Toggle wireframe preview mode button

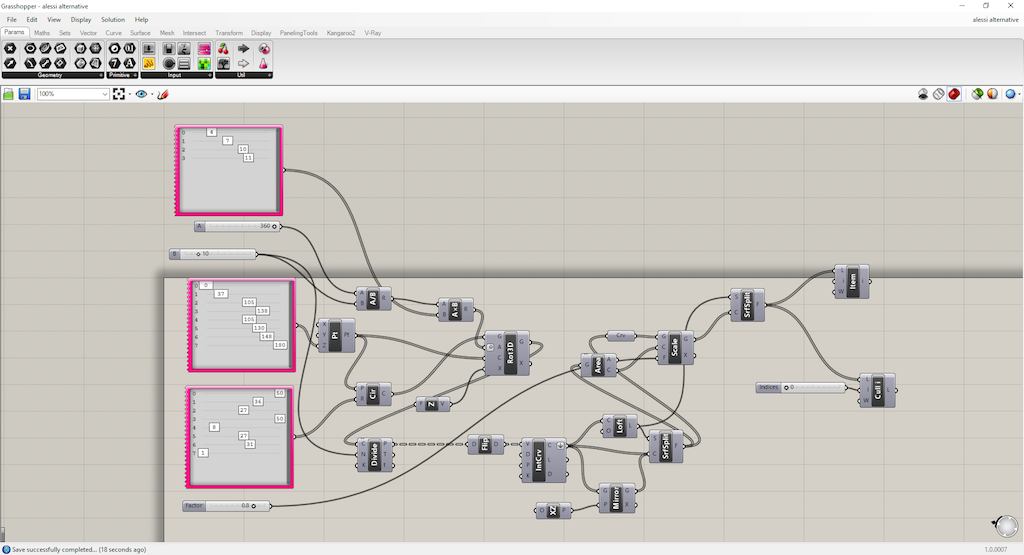coord(938,94)
